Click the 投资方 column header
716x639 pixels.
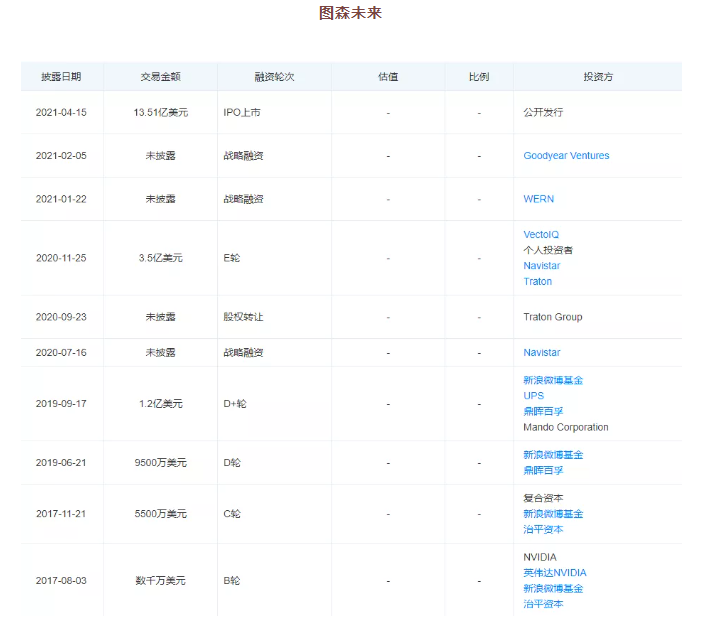coord(598,77)
